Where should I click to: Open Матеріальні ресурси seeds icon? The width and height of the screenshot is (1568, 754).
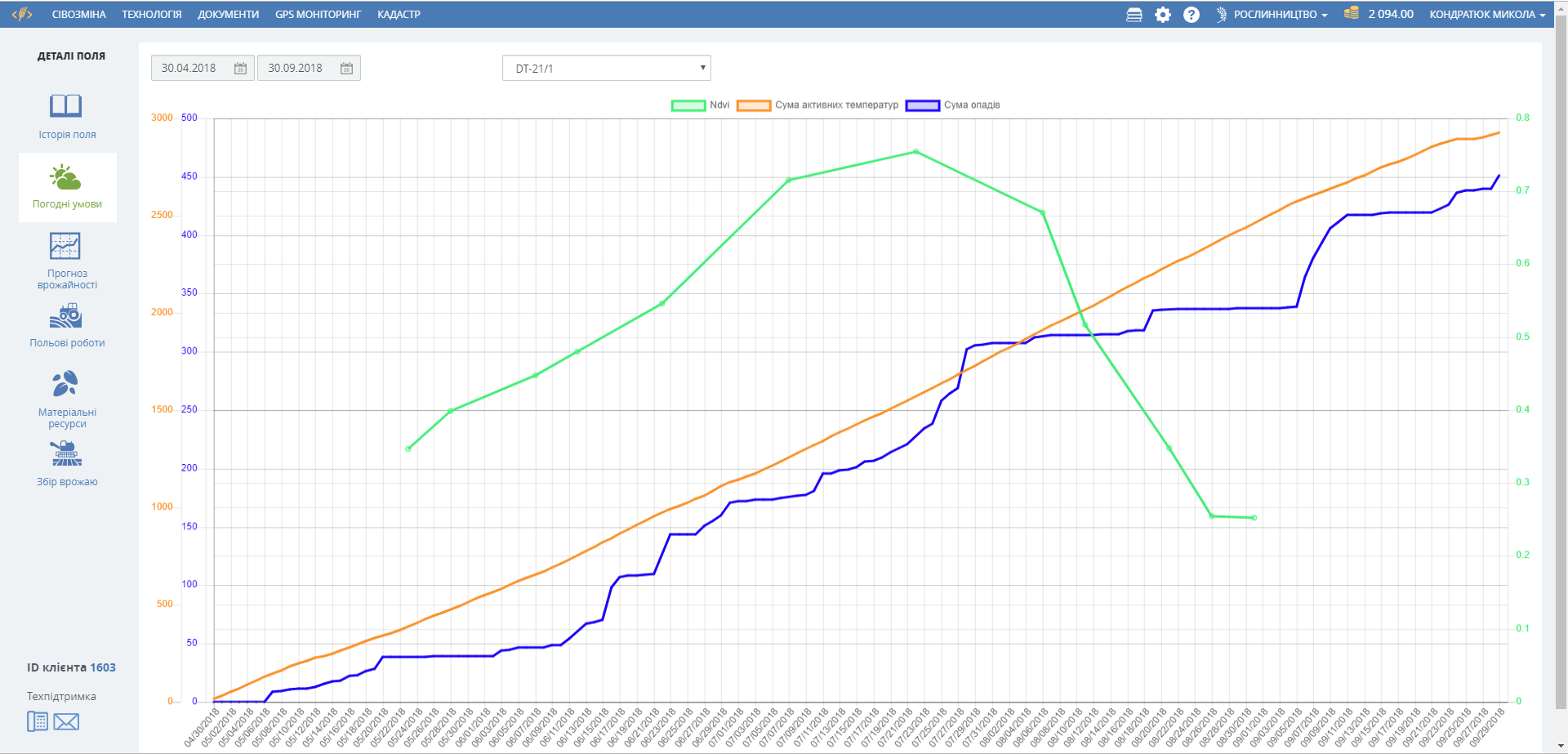tap(66, 384)
